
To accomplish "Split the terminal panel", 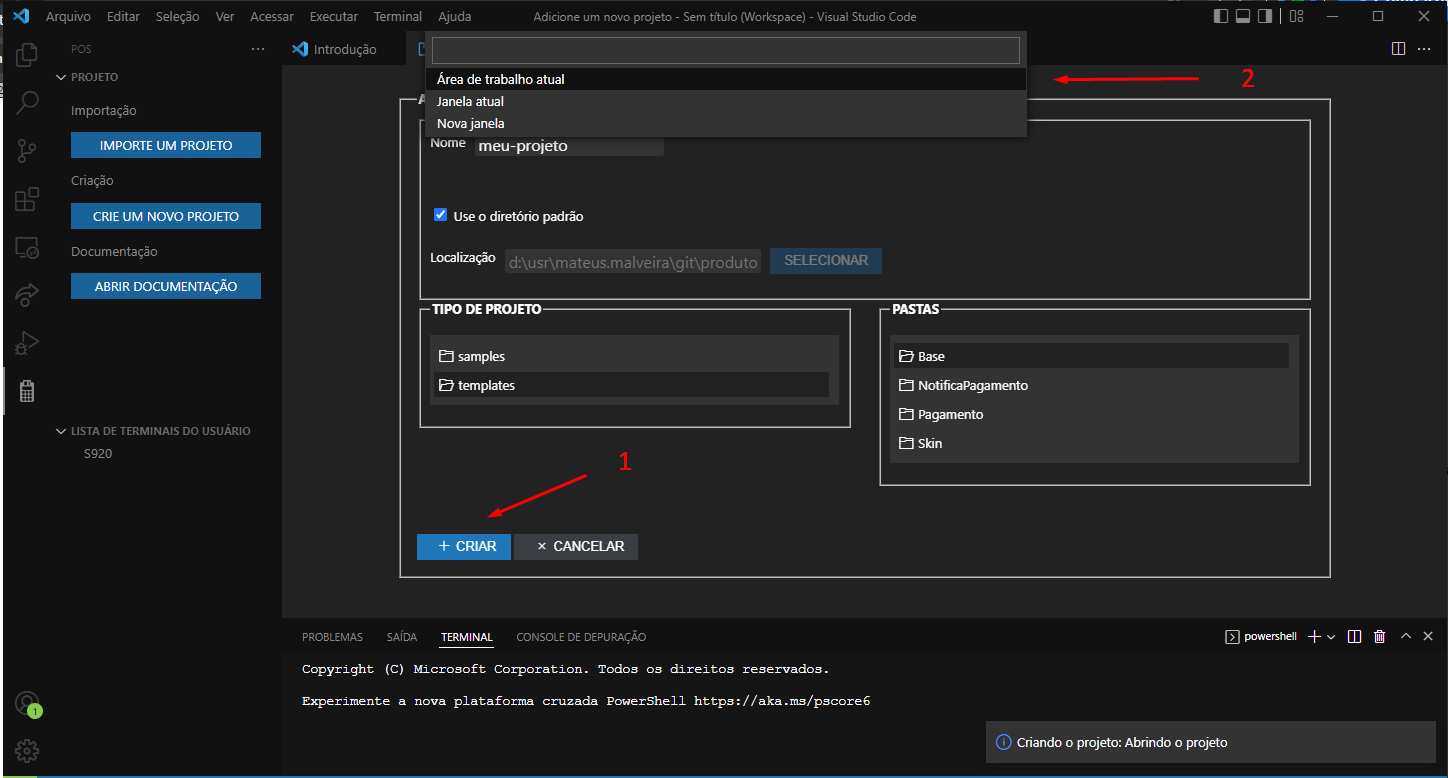I will point(1354,636).
